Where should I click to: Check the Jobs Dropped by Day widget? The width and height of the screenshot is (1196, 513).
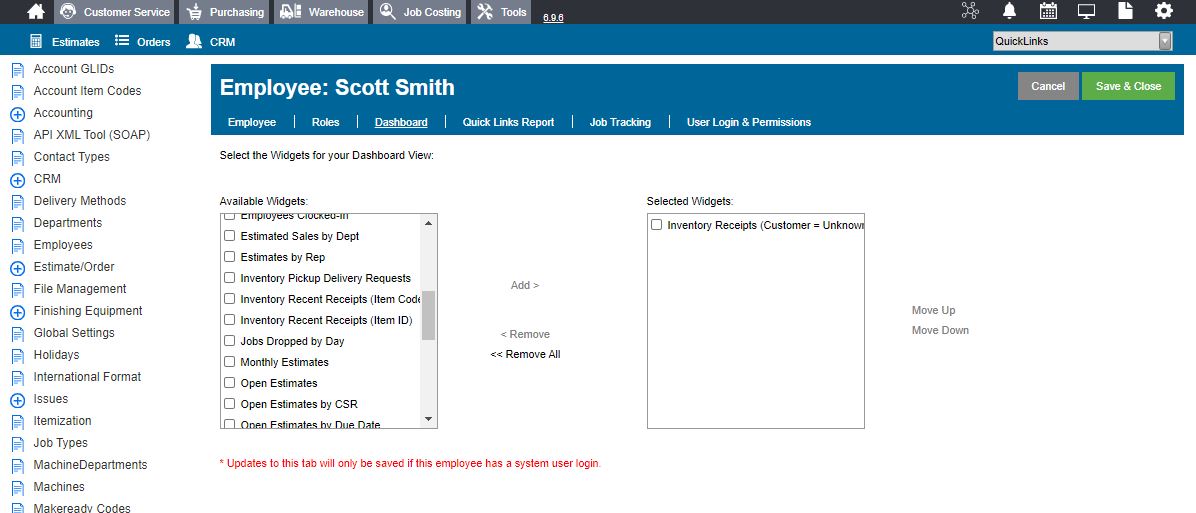230,341
